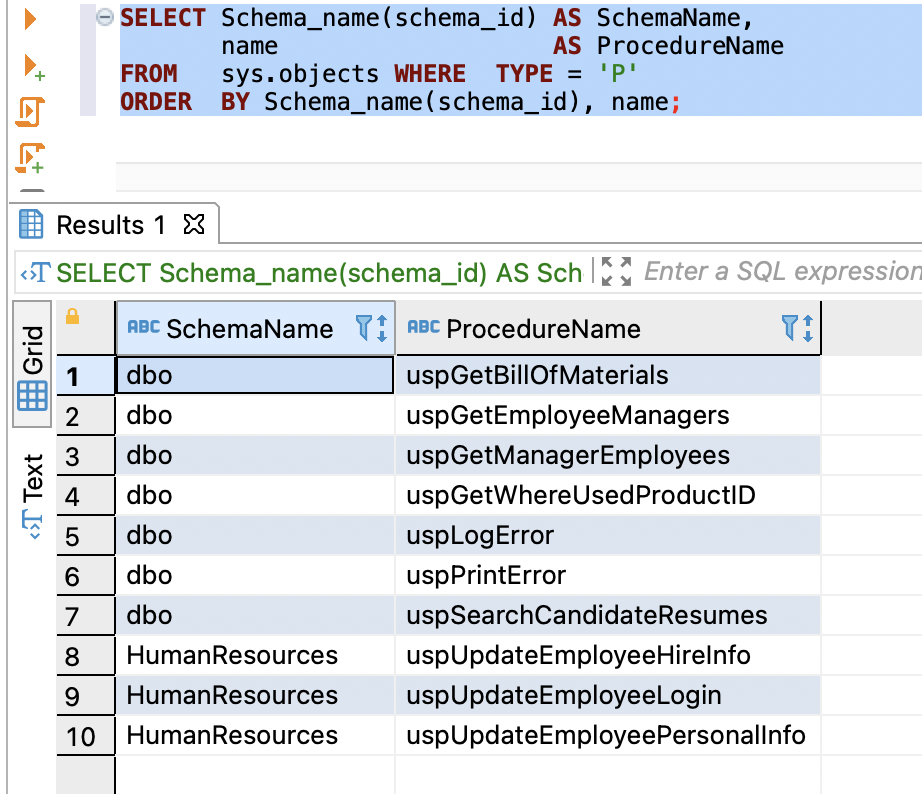Click Execute script in separate tabs icon

[31, 157]
